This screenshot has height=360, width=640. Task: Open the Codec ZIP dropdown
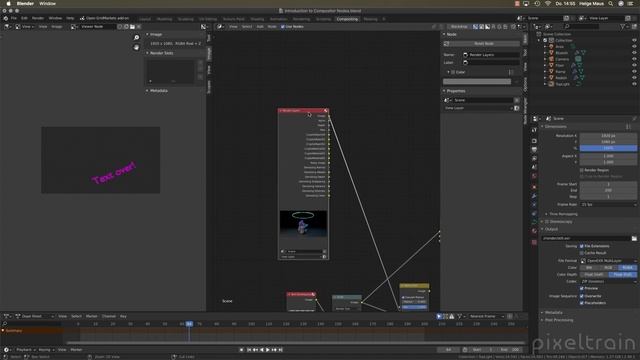608,282
